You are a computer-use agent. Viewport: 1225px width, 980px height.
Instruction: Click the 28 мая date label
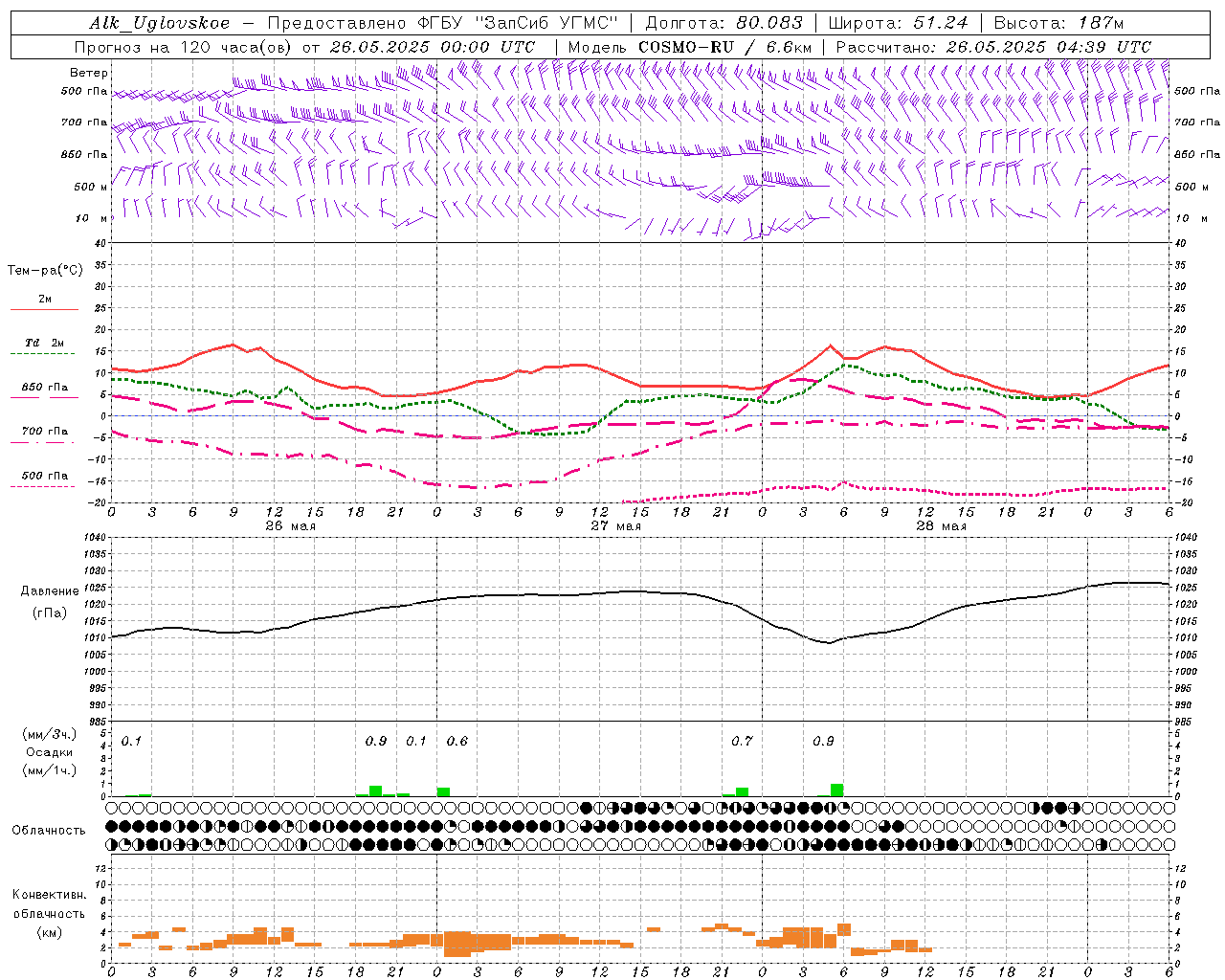click(x=941, y=526)
